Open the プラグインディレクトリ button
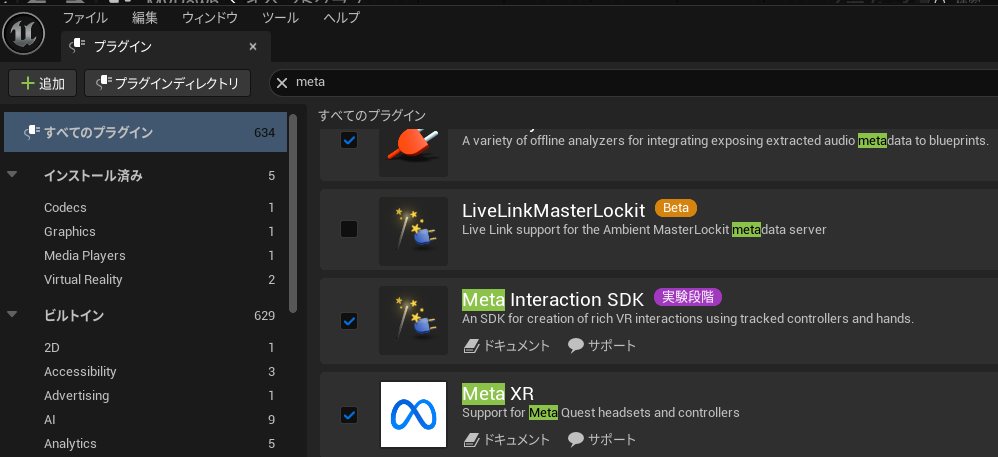The height and width of the screenshot is (457, 998). (x=167, y=83)
